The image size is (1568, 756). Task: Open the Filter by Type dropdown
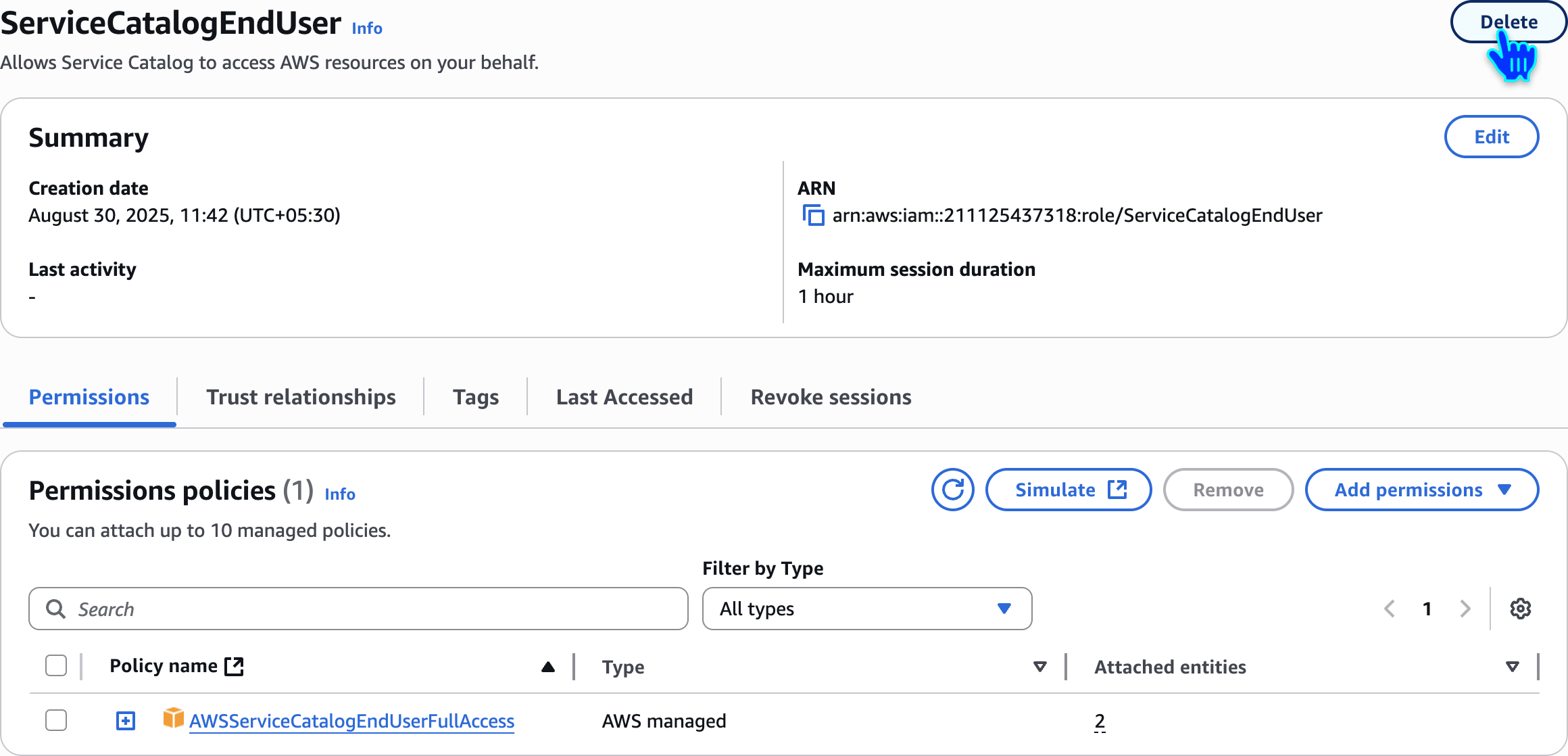[866, 609]
